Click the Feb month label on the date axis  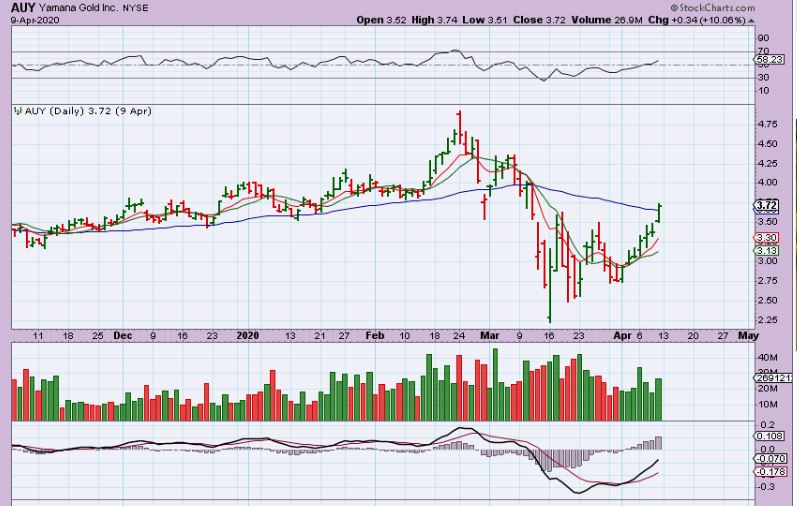click(375, 336)
